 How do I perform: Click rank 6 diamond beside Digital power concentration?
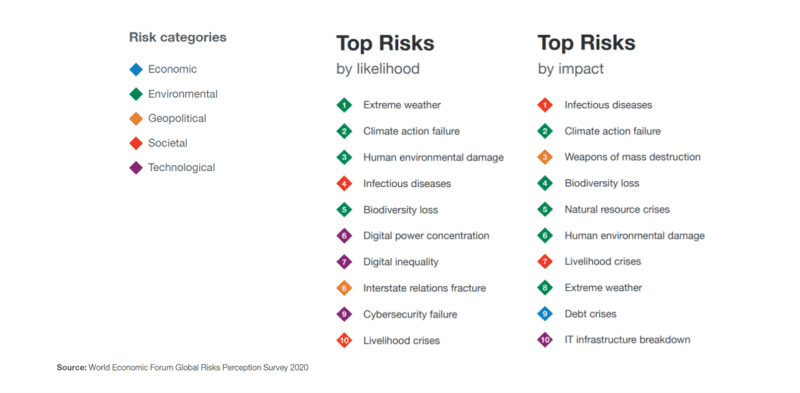(x=344, y=236)
